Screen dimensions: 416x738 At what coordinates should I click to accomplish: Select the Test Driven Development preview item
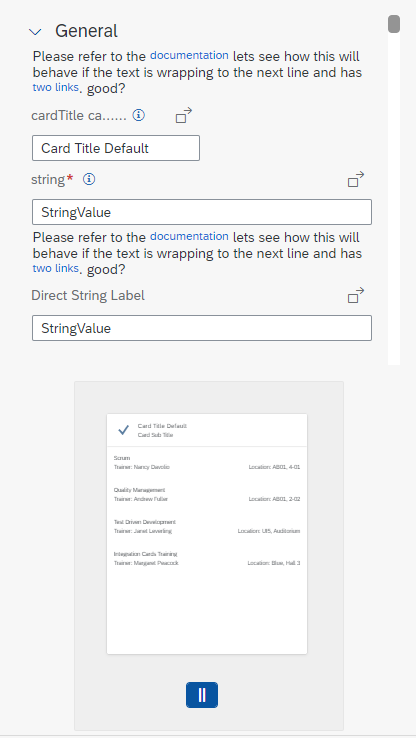click(207, 527)
